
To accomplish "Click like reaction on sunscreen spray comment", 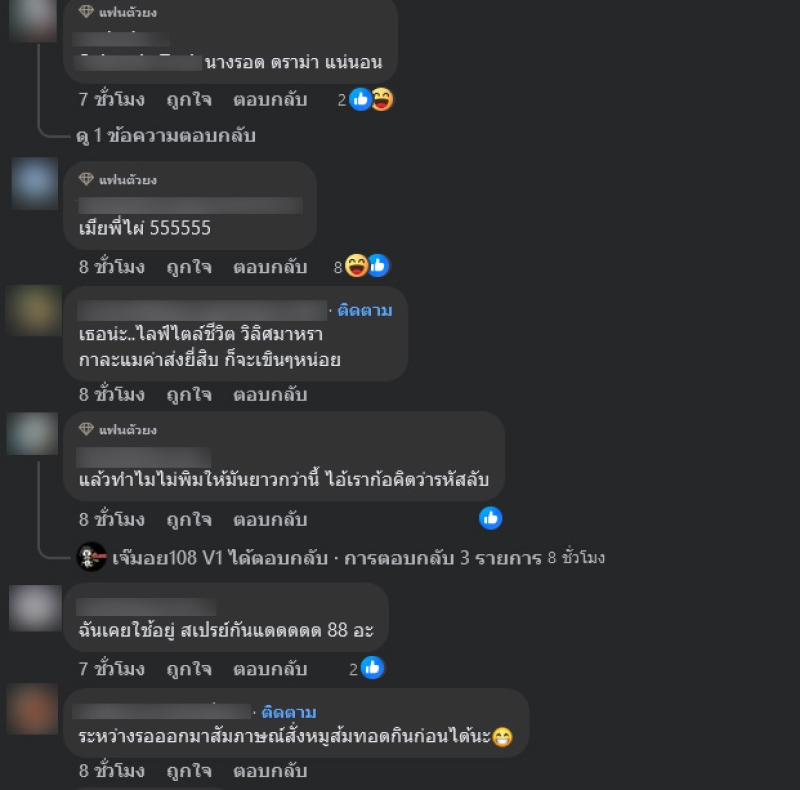I will pos(372,668).
